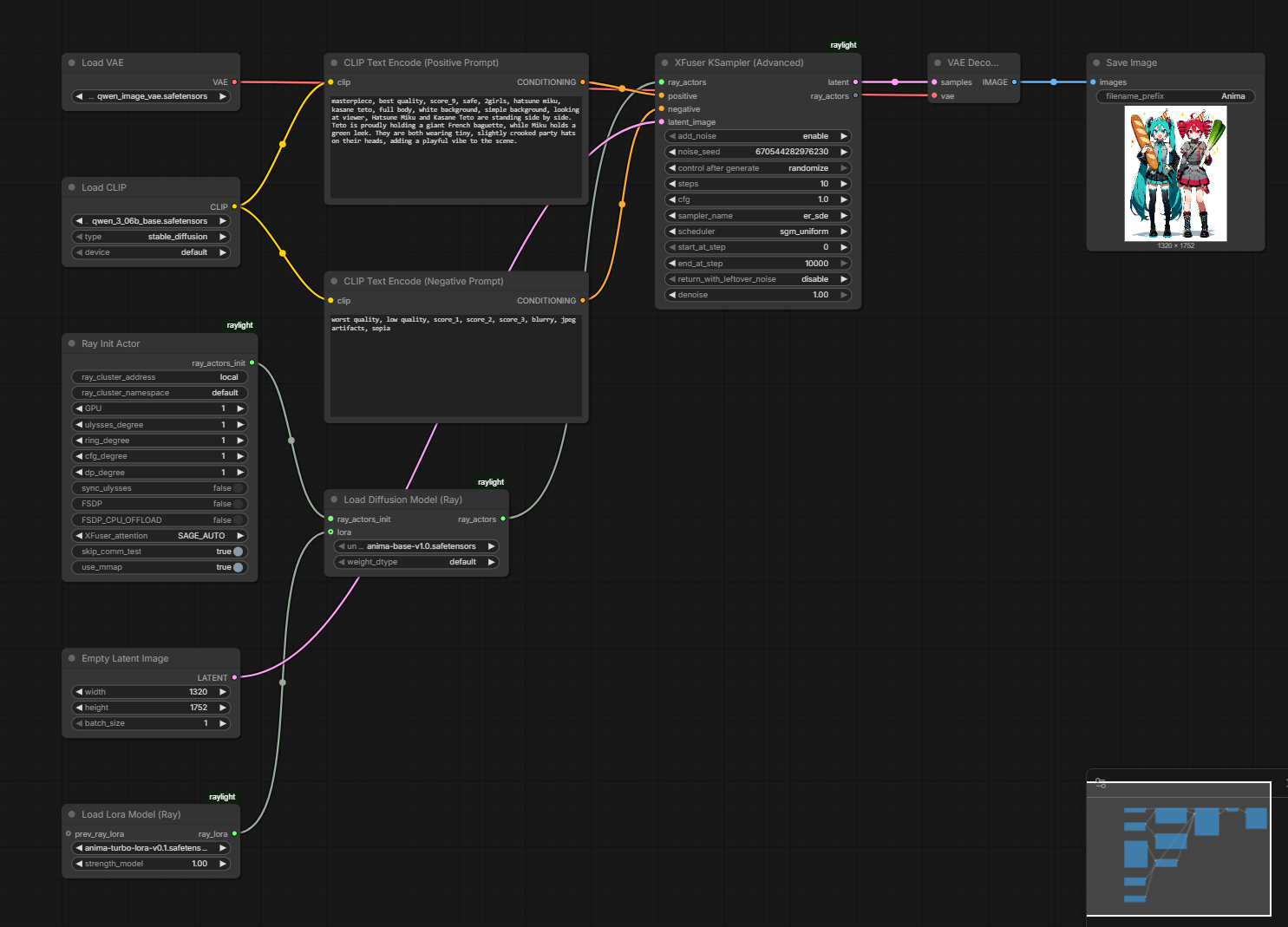Increase noise_seed with its right arrow

point(844,152)
